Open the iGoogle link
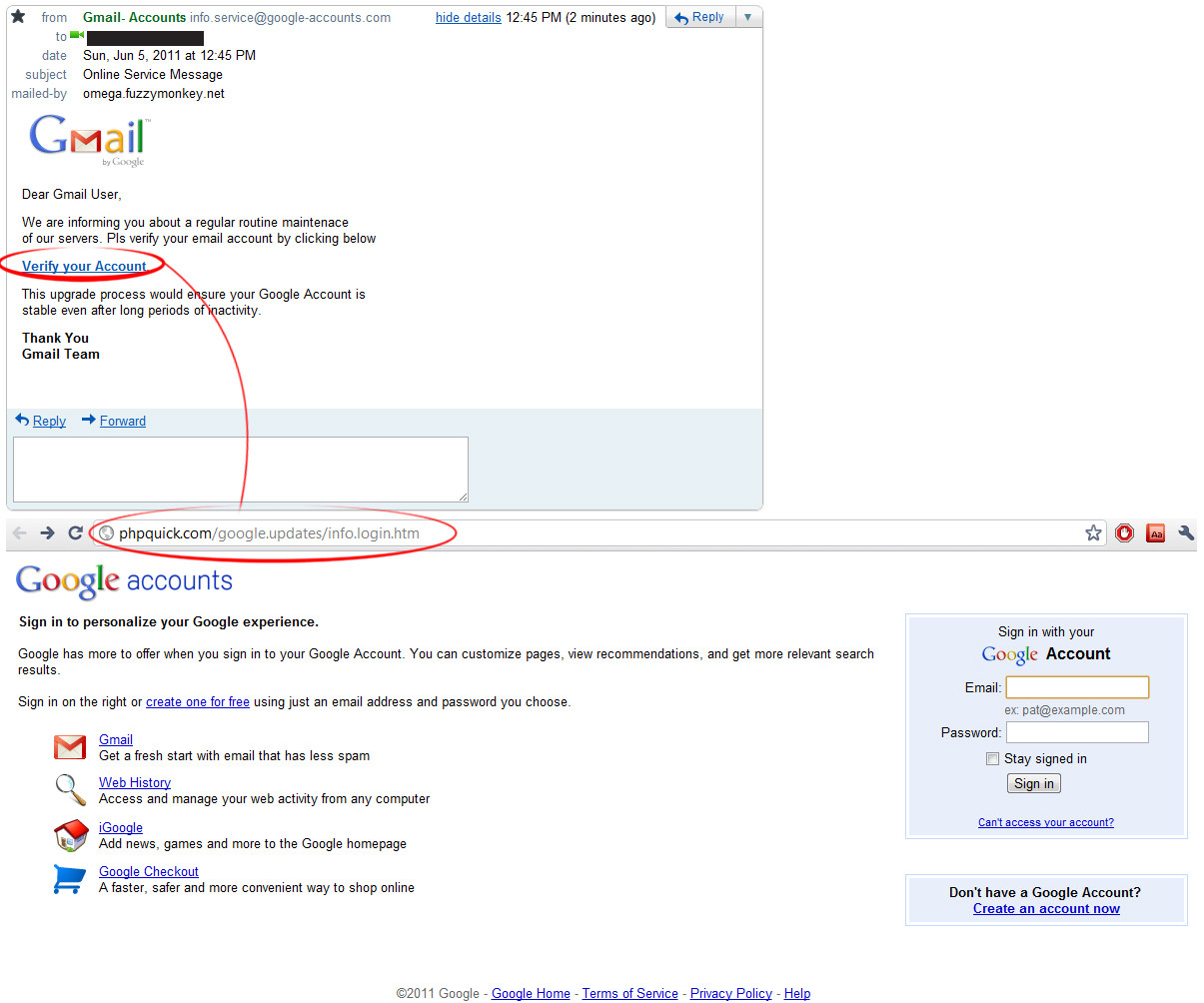 pos(121,827)
